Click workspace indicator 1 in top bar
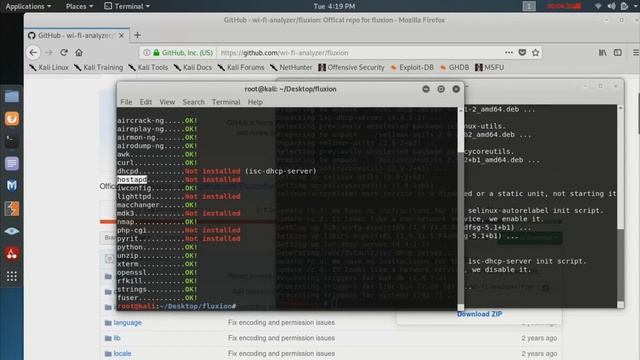 (x=529, y=6)
